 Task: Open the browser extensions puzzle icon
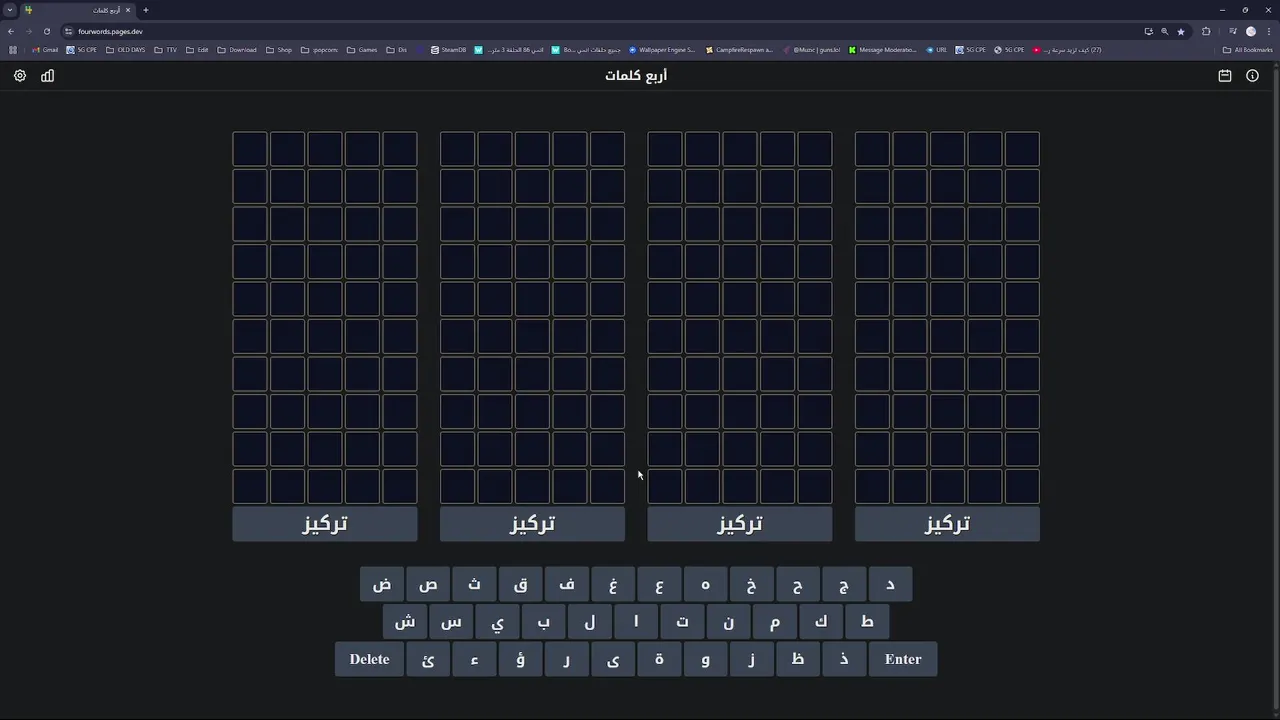pyautogui.click(x=1206, y=31)
